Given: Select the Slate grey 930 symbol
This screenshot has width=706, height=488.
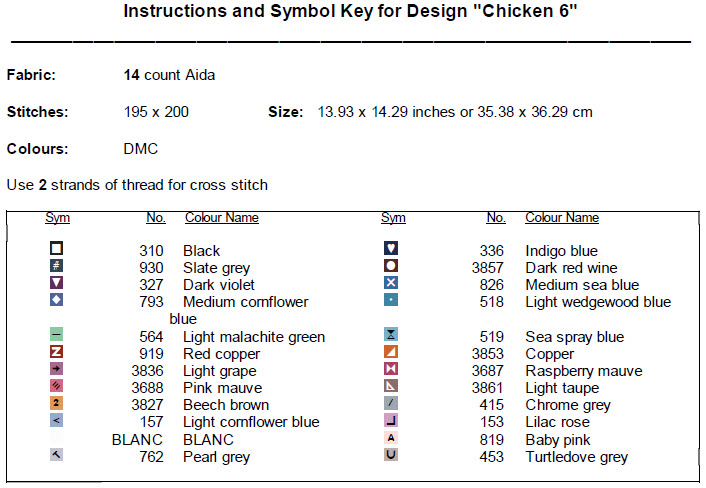Looking at the screenshot, I should 57,266.
